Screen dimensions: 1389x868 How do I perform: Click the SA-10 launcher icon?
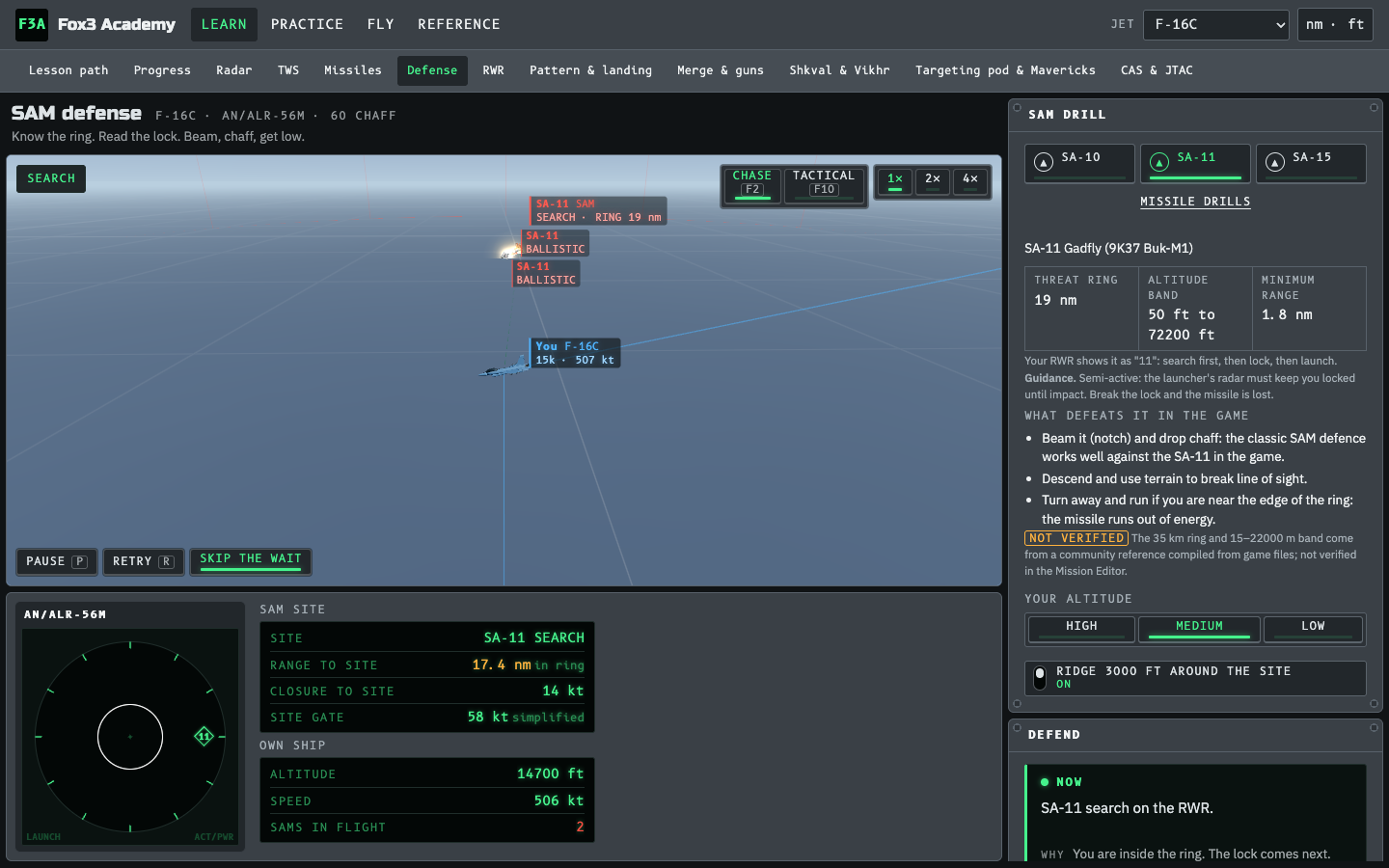(1044, 162)
